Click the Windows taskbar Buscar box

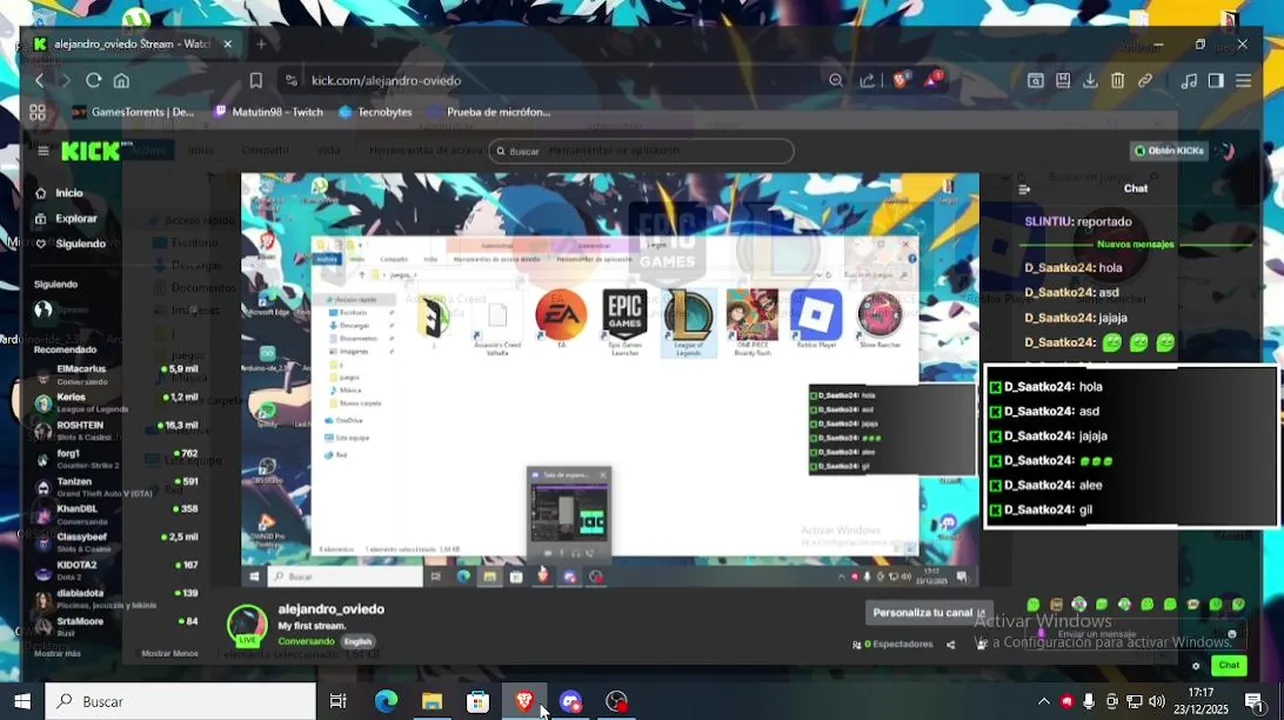click(x=181, y=702)
